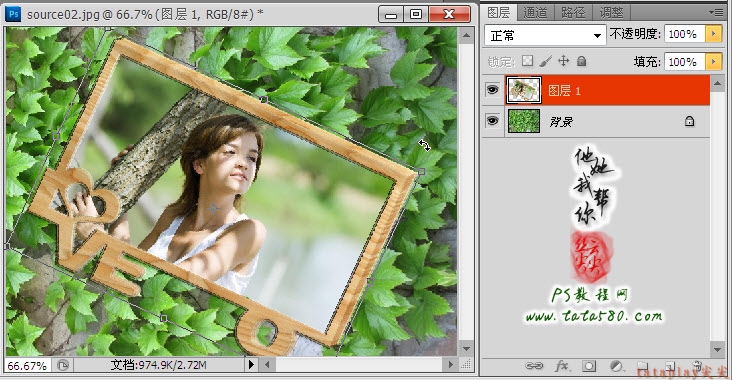The width and height of the screenshot is (732, 380).
Task: Lock layer position with move icon
Action: pyautogui.click(x=563, y=61)
